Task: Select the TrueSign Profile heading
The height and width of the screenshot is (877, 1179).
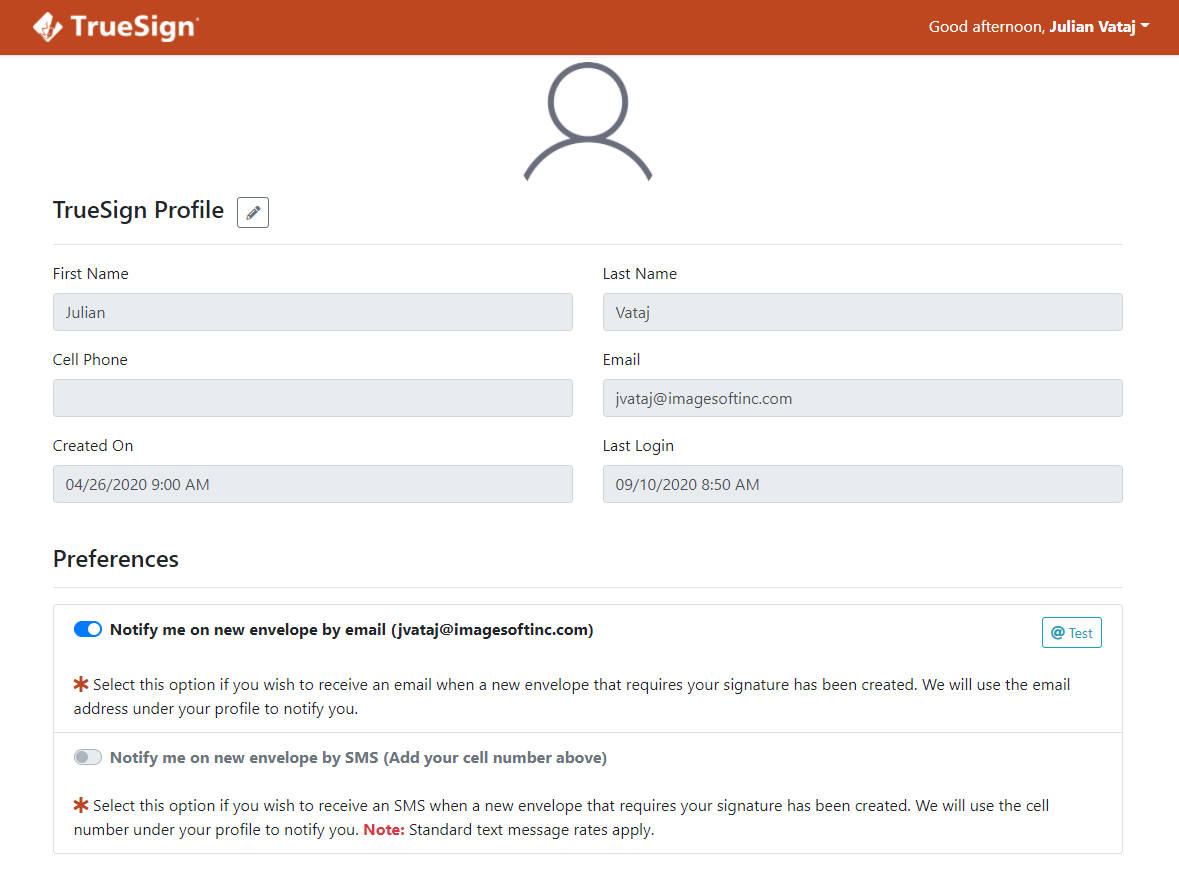Action: [x=138, y=210]
